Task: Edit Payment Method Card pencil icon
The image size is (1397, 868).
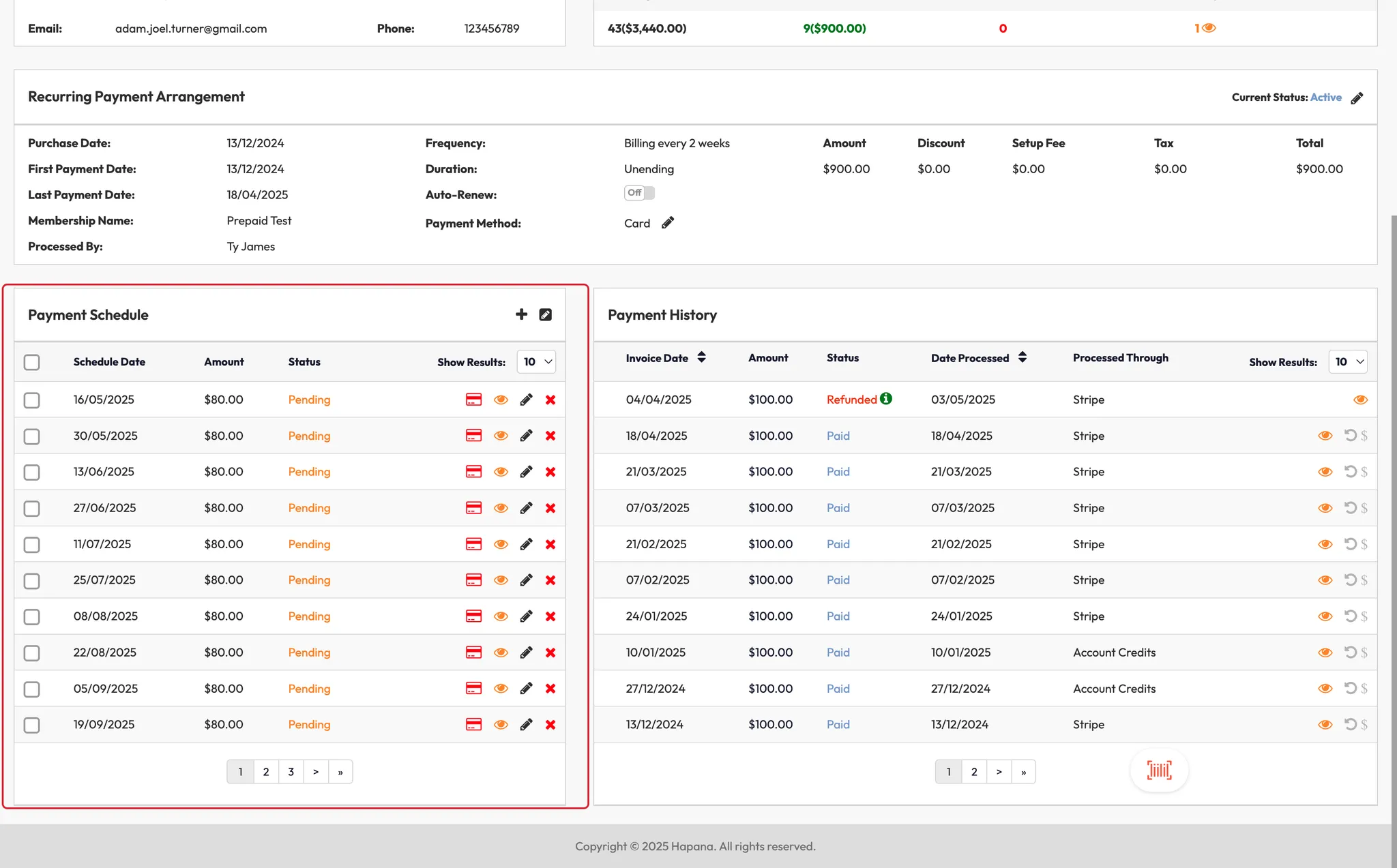Action: click(668, 223)
